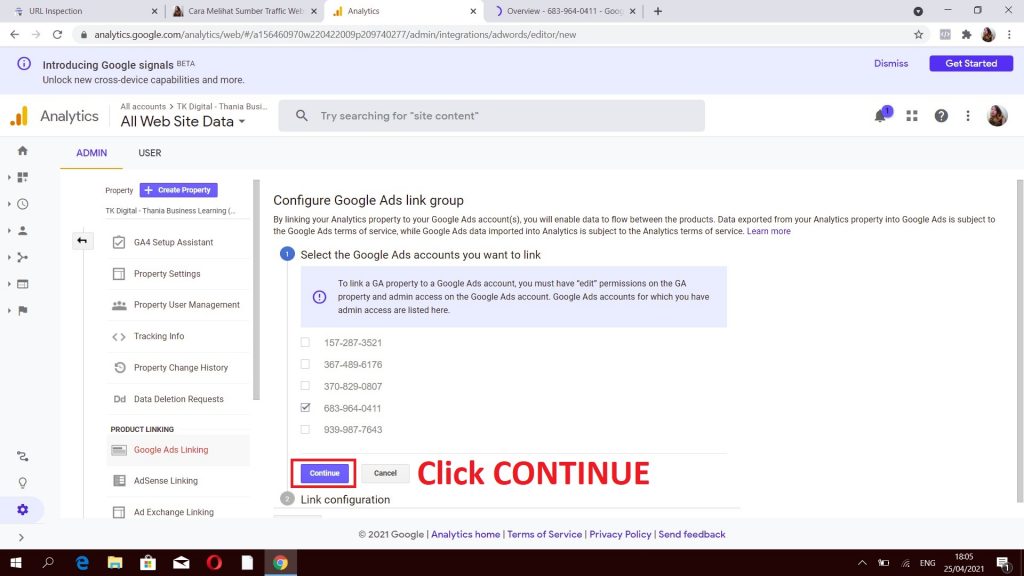Show hidden system tray icons
Screen dimensions: 1024x576
(862, 562)
